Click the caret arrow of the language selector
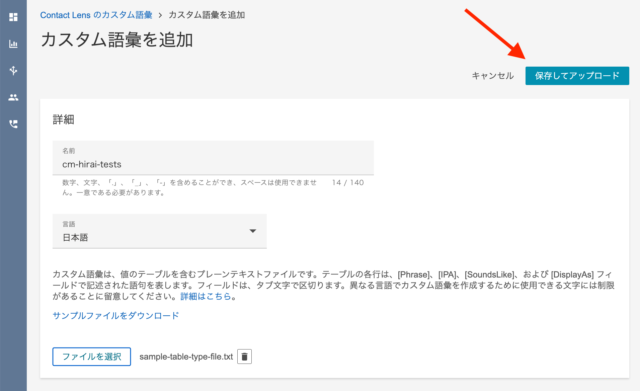The image size is (640, 391). [x=253, y=231]
